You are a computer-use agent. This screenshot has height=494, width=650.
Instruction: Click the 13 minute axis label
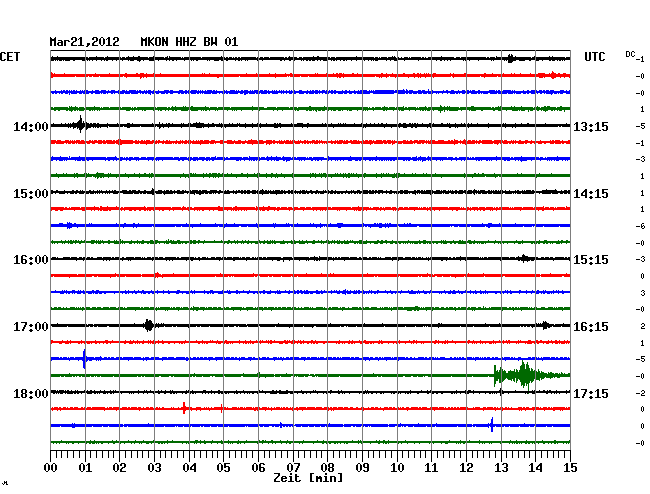(501, 467)
